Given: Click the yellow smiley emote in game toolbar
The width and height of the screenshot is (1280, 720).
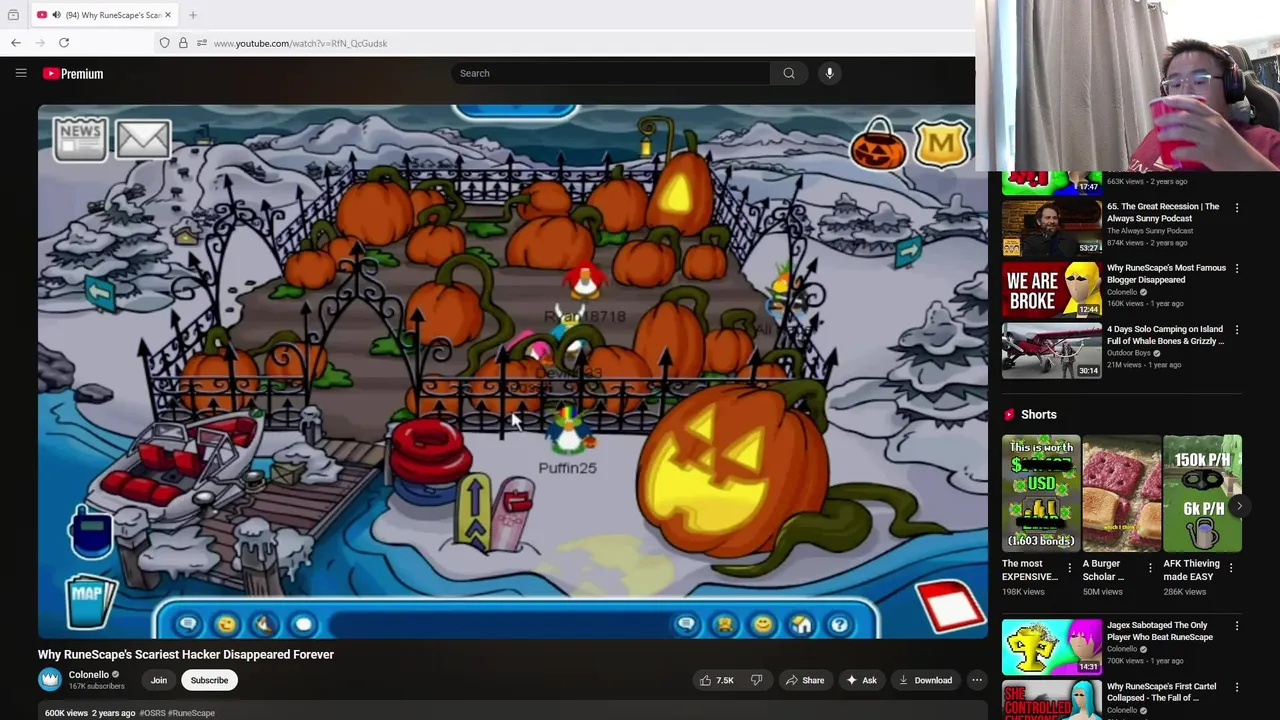Looking at the screenshot, I should tap(226, 625).
